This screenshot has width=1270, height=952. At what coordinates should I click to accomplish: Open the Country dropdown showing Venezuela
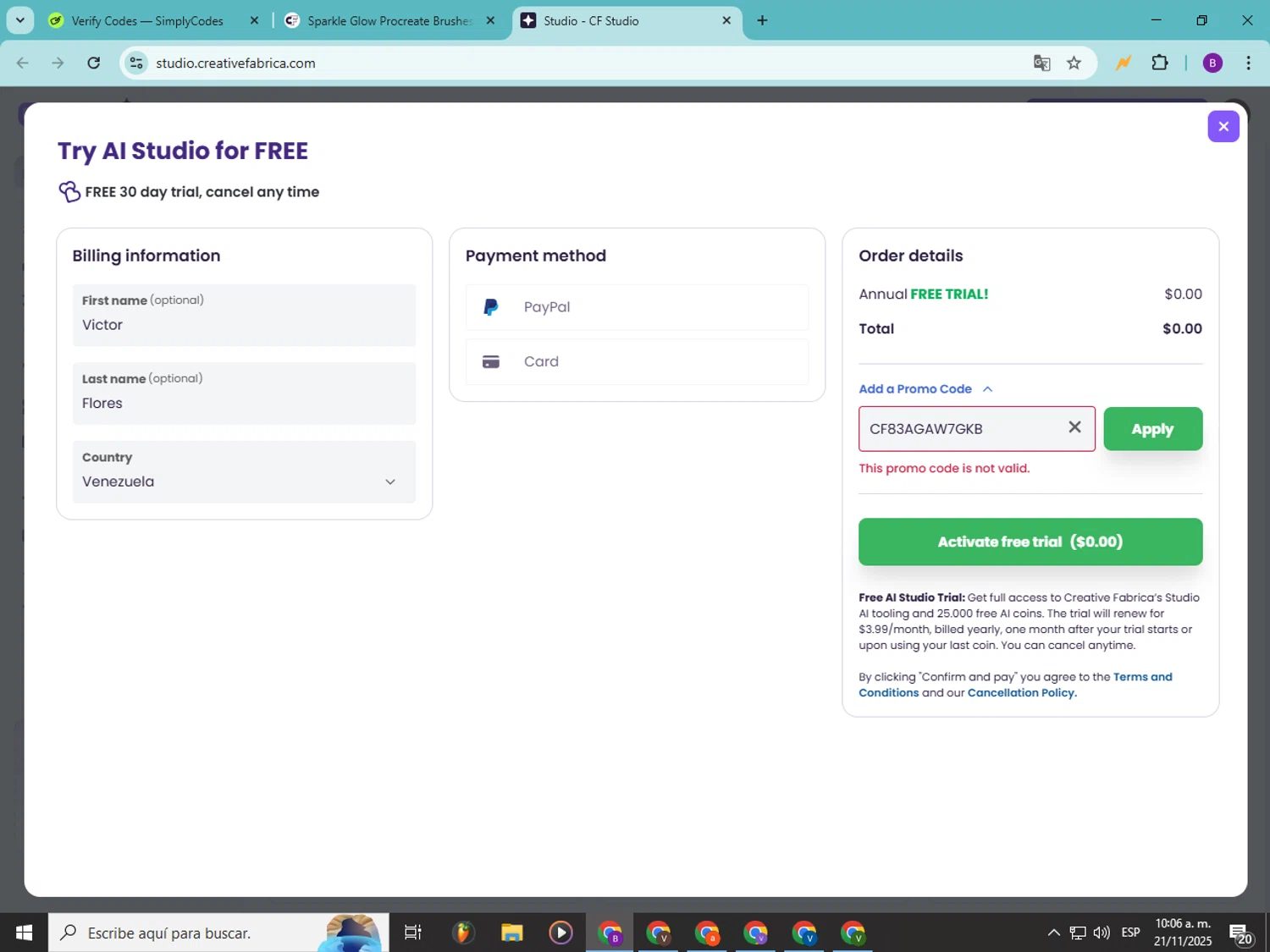point(244,472)
